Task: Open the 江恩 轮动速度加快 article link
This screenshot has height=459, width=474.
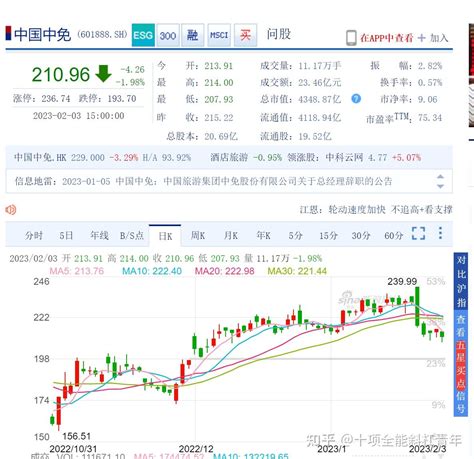Action: point(376,210)
